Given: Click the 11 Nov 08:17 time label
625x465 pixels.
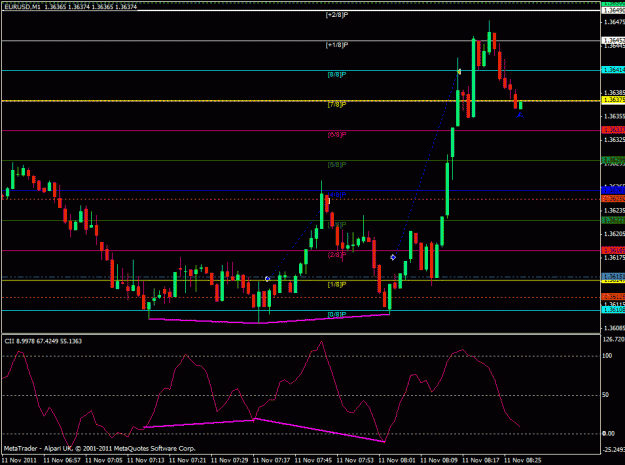Looking at the screenshot, I should tap(480, 460).
